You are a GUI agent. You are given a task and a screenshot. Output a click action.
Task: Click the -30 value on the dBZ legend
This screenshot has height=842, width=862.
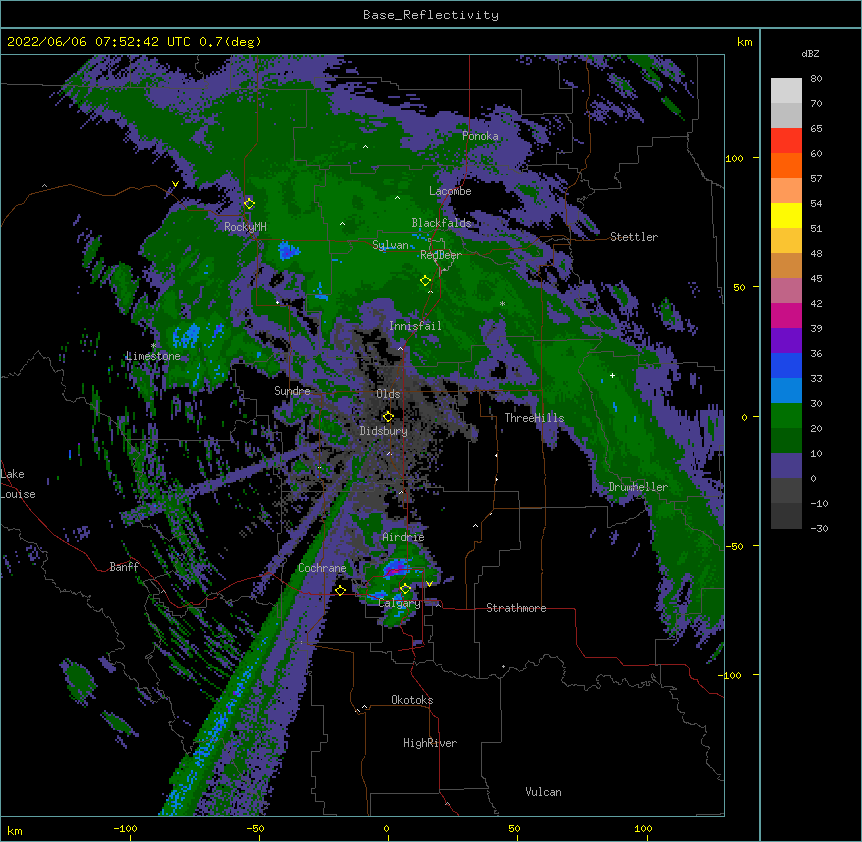tap(819, 528)
